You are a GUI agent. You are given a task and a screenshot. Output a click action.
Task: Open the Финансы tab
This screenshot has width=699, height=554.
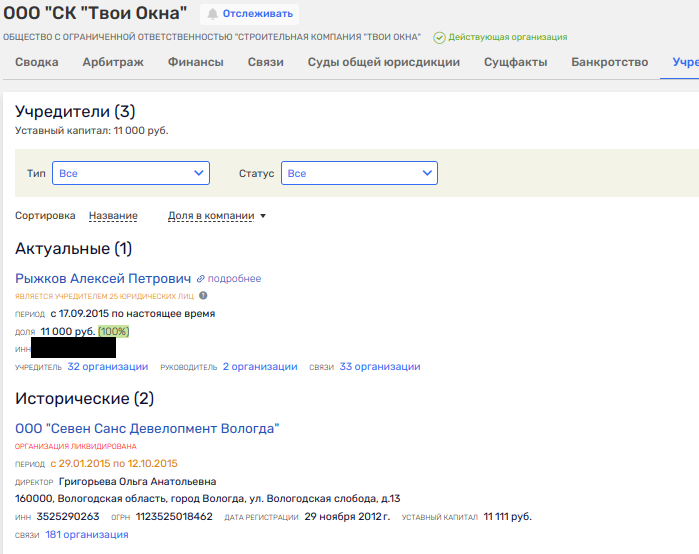click(x=196, y=62)
